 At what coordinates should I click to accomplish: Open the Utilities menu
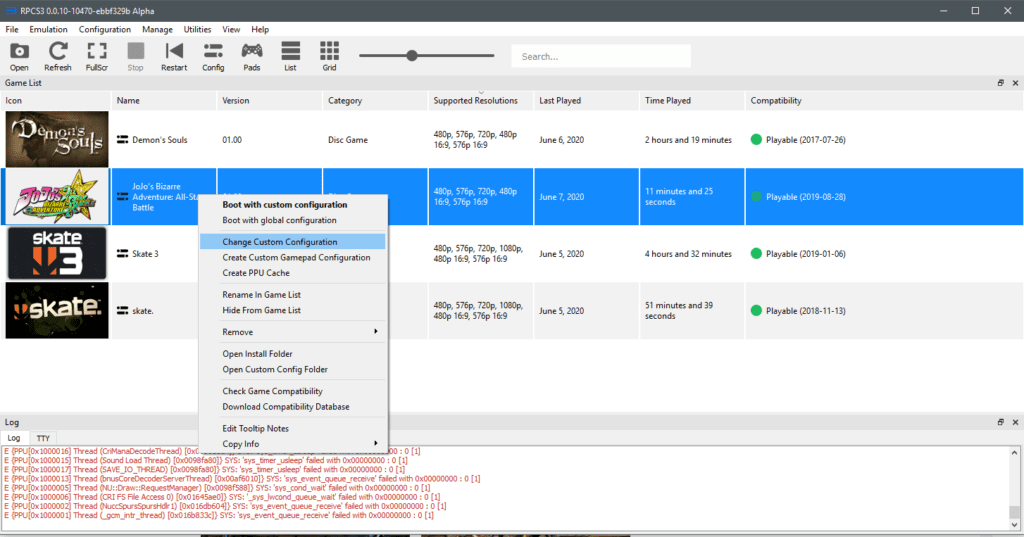click(x=197, y=29)
